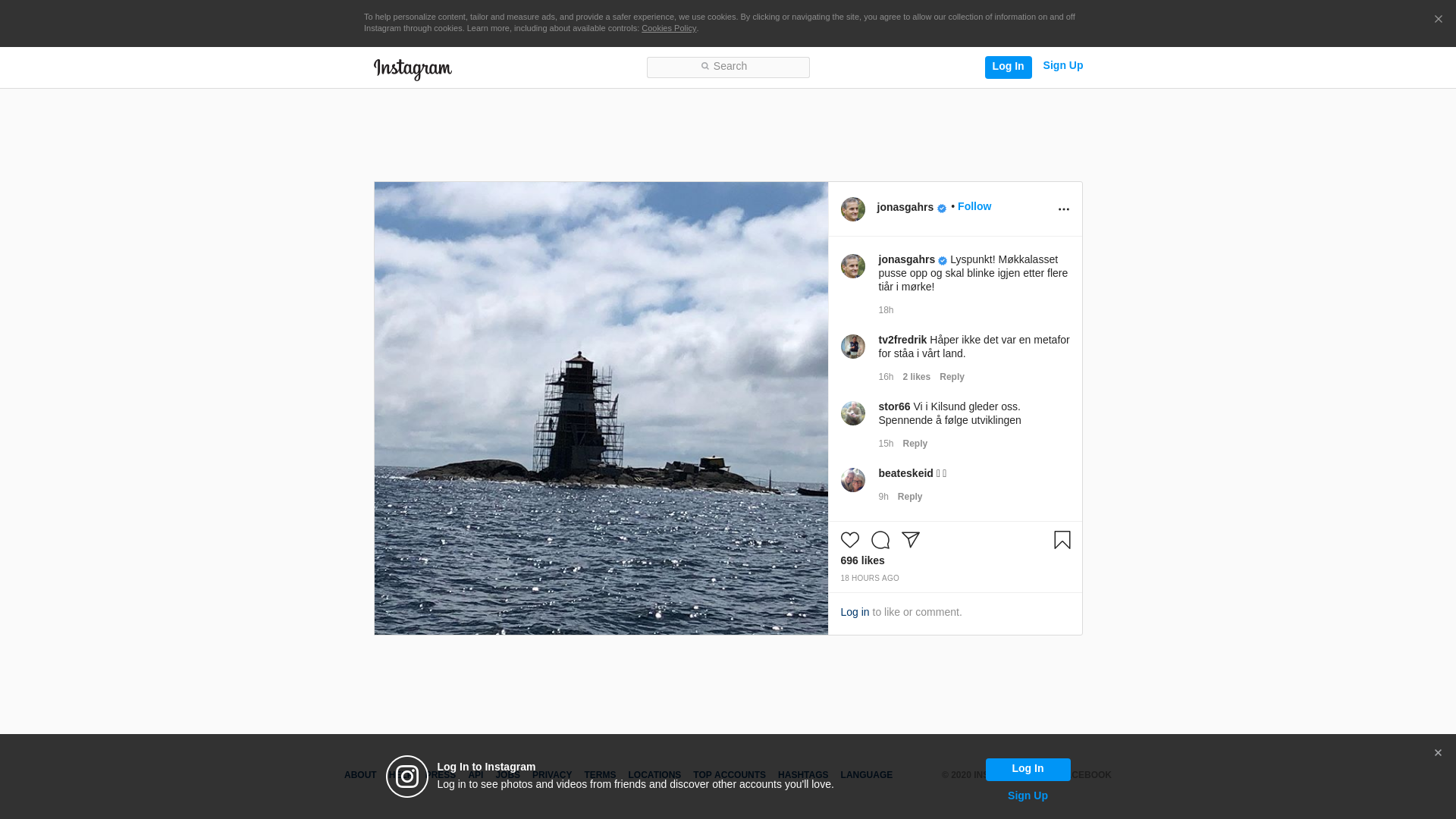Share the post with paper plane icon
The height and width of the screenshot is (819, 1456).
coord(910,540)
